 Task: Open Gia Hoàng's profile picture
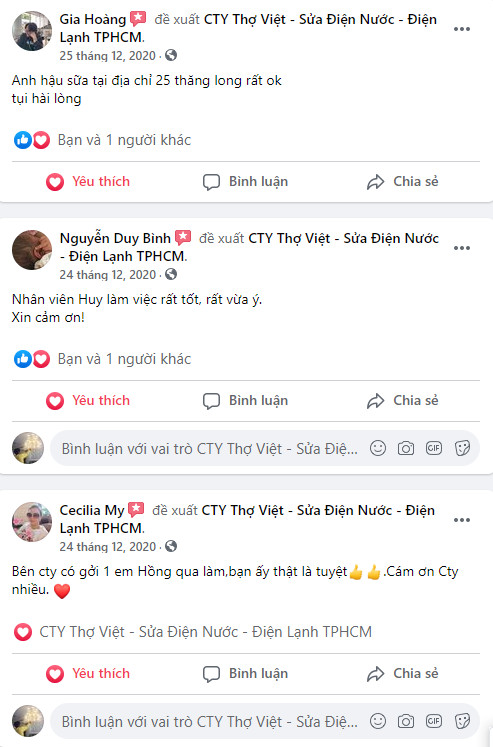click(x=32, y=30)
